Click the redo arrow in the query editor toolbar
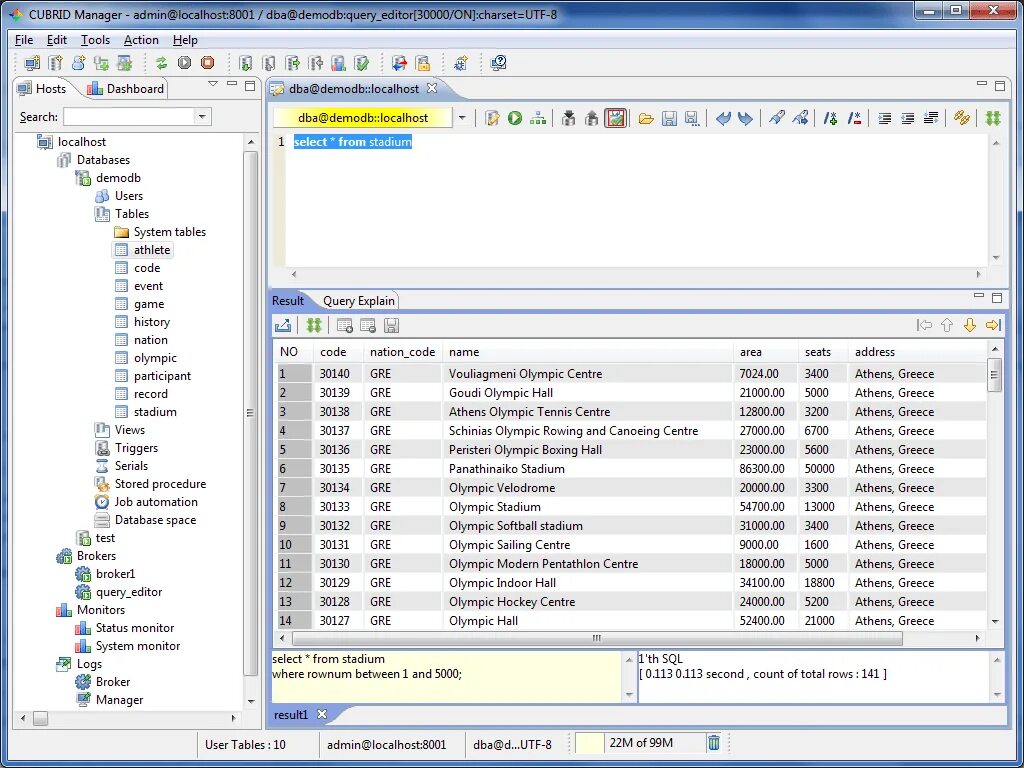The height and width of the screenshot is (768, 1024). [x=745, y=118]
